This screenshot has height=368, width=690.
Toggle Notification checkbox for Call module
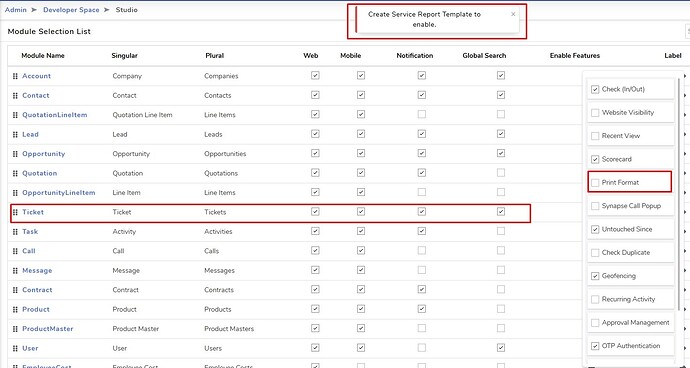422,250
